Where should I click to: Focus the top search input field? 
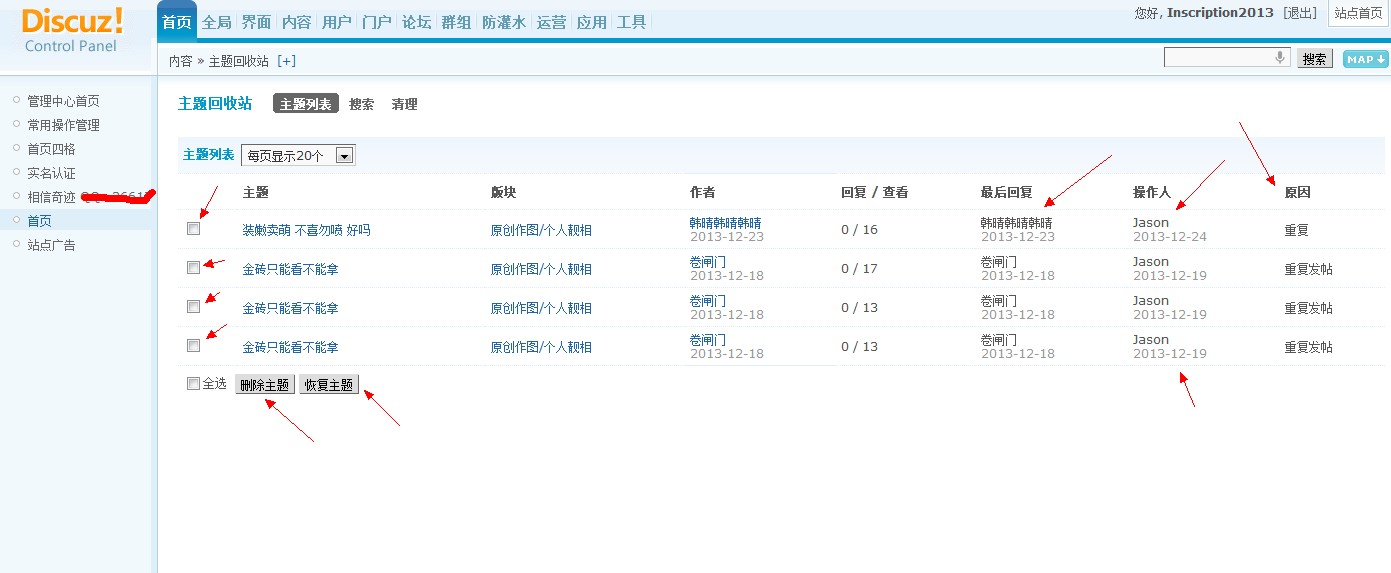coord(1218,58)
